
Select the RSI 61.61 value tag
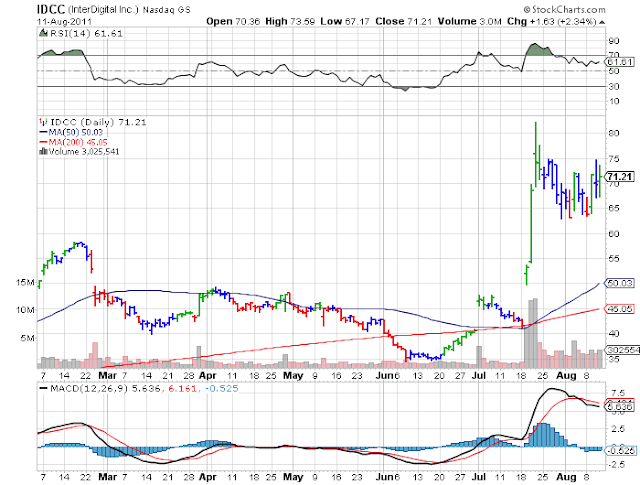(x=620, y=62)
